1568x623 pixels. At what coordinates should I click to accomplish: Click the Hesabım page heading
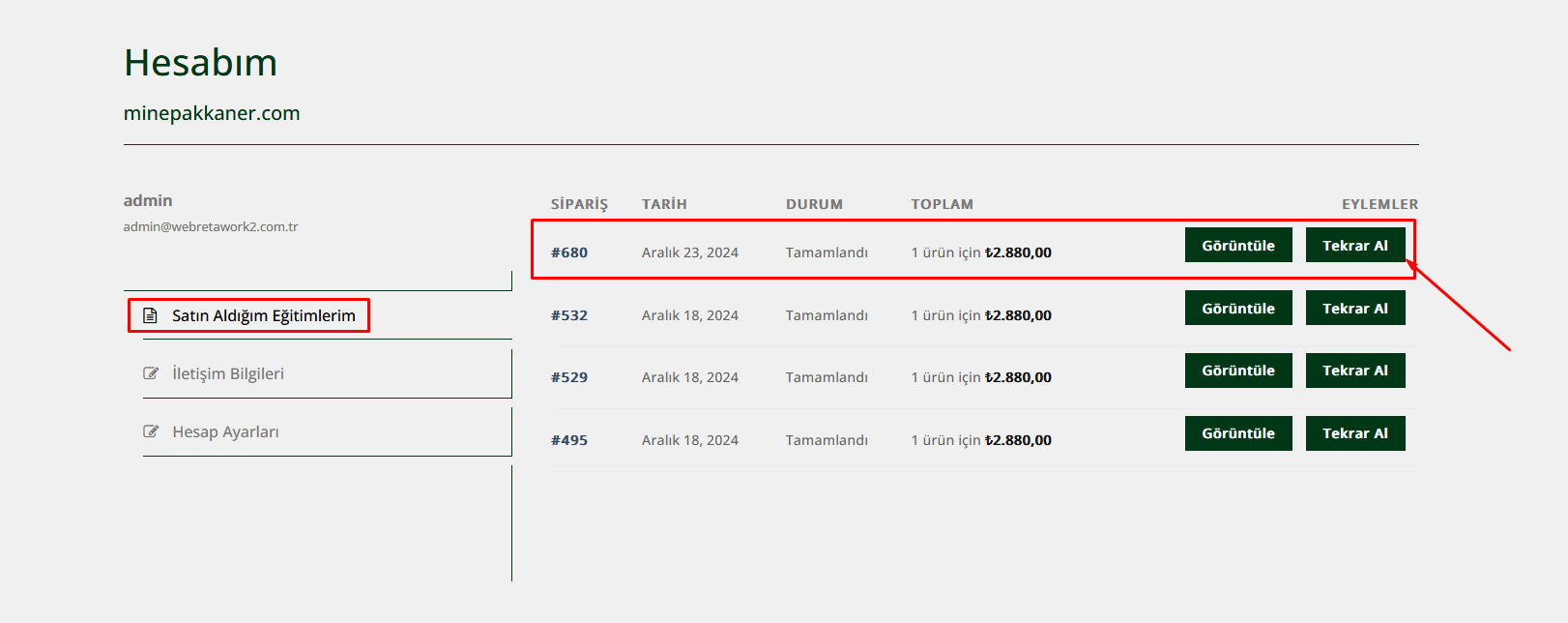coord(201,63)
